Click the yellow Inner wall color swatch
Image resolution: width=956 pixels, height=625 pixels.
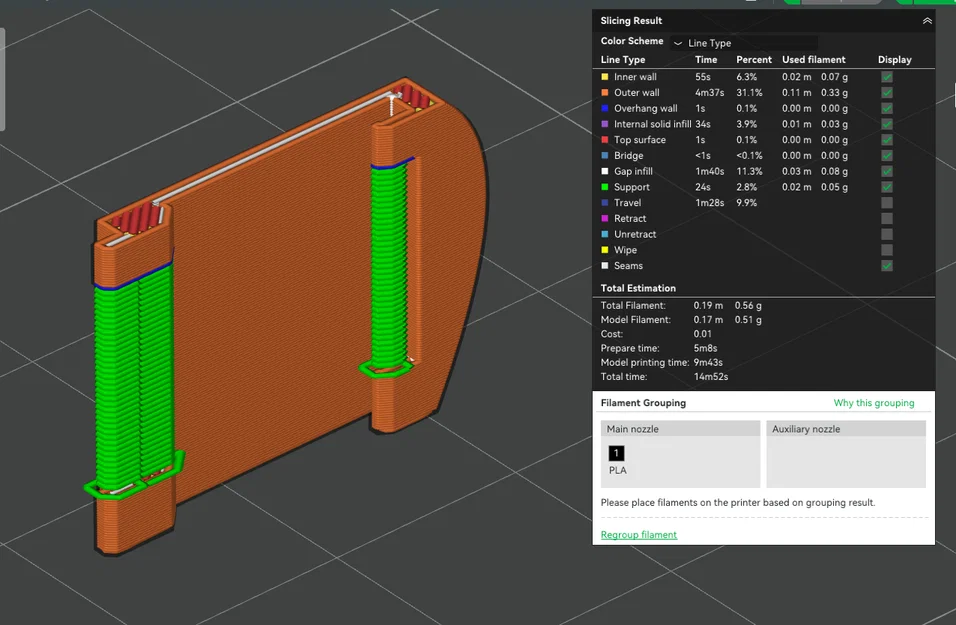pyautogui.click(x=605, y=77)
